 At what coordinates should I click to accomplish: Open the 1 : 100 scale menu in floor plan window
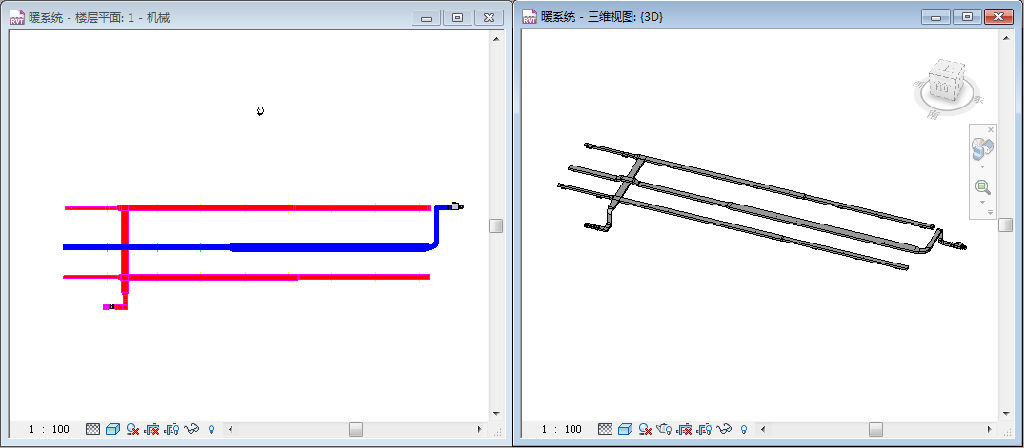tap(50, 429)
